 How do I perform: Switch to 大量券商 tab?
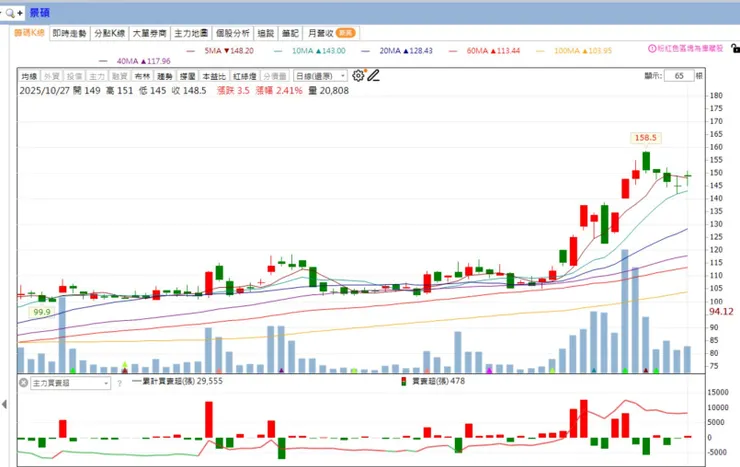pyautogui.click(x=150, y=33)
